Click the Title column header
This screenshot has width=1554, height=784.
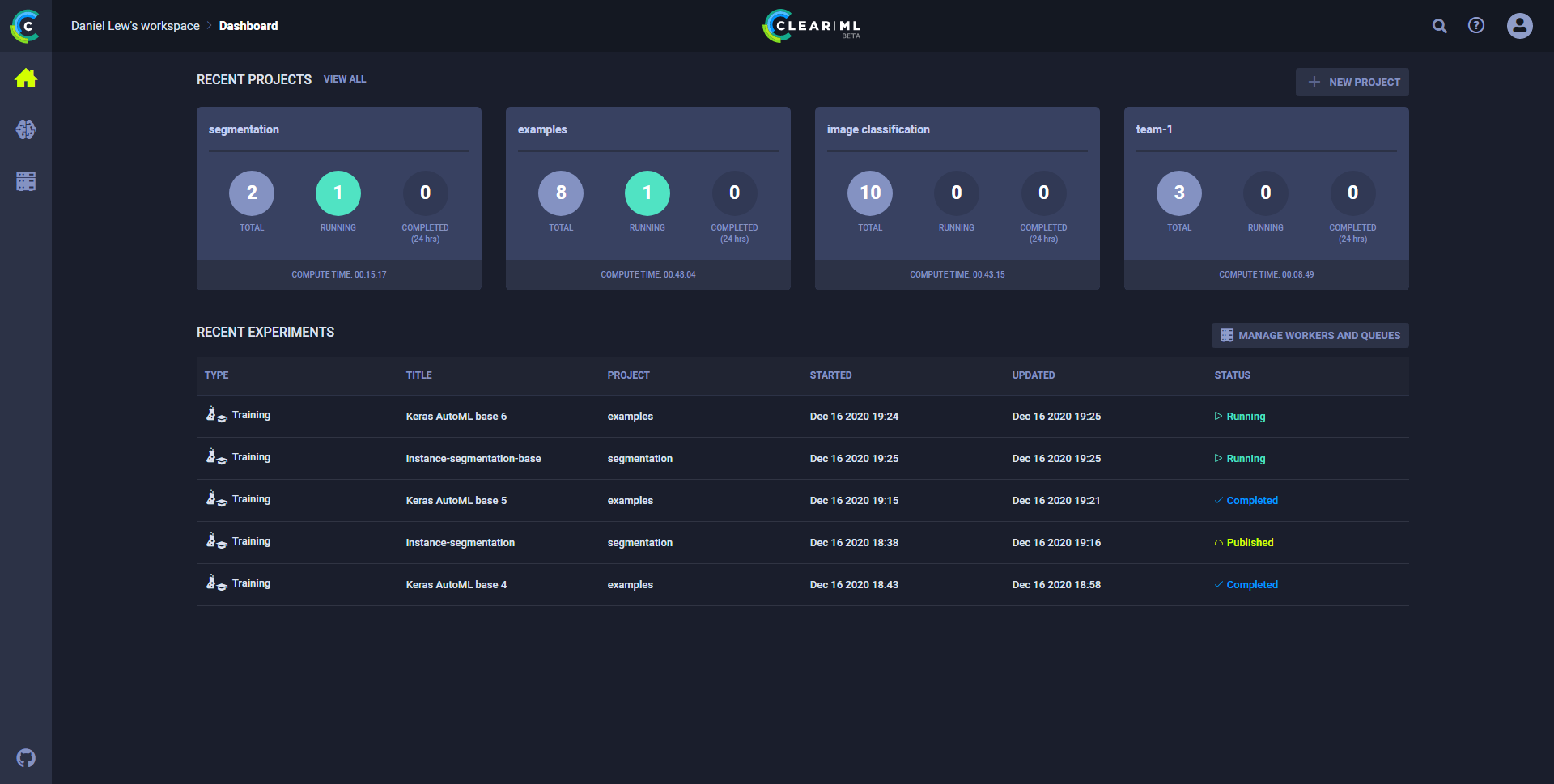pos(418,375)
